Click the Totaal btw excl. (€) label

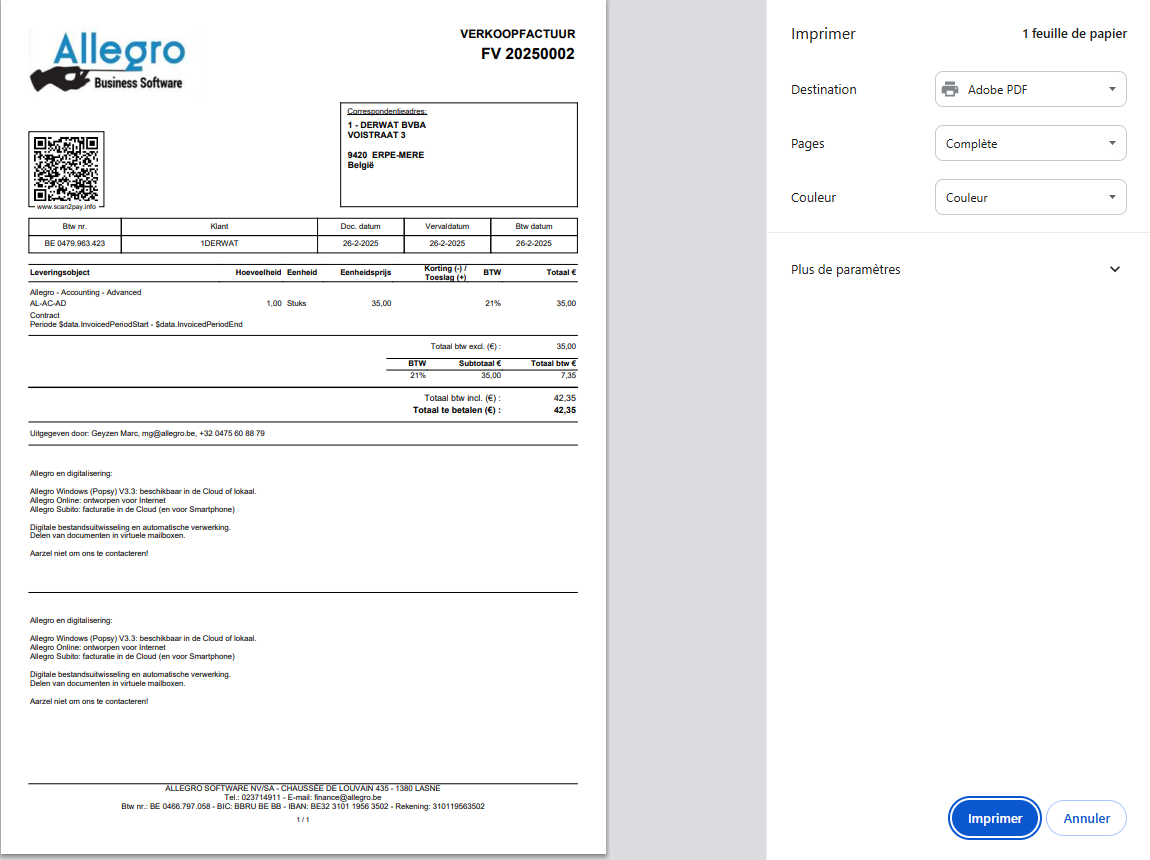point(465,347)
